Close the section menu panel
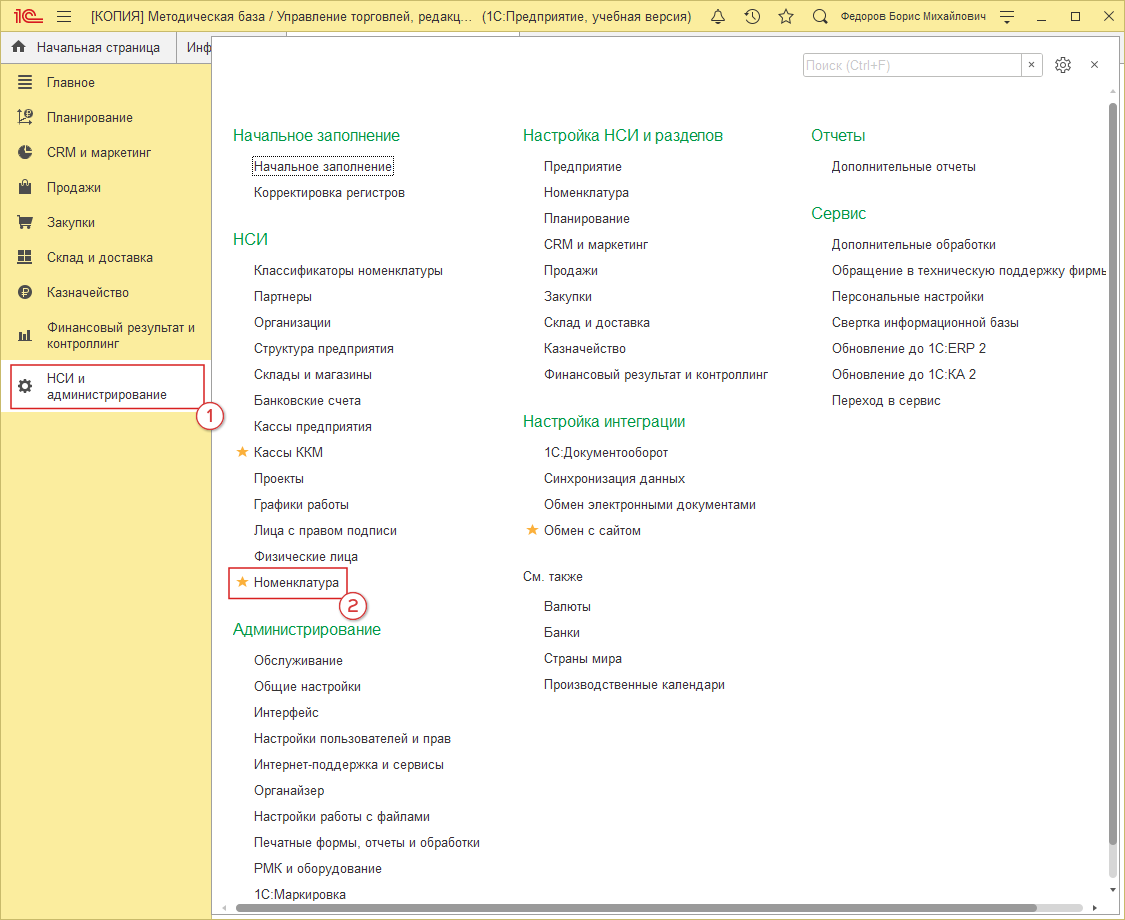This screenshot has width=1125, height=920. [x=1095, y=65]
